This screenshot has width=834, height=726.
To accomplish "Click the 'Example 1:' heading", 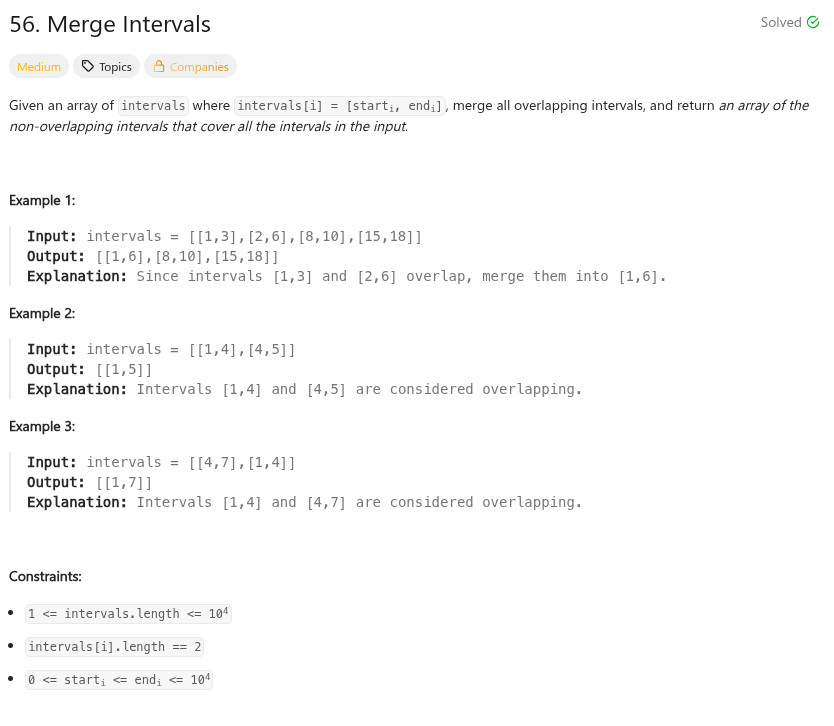I will [x=42, y=200].
